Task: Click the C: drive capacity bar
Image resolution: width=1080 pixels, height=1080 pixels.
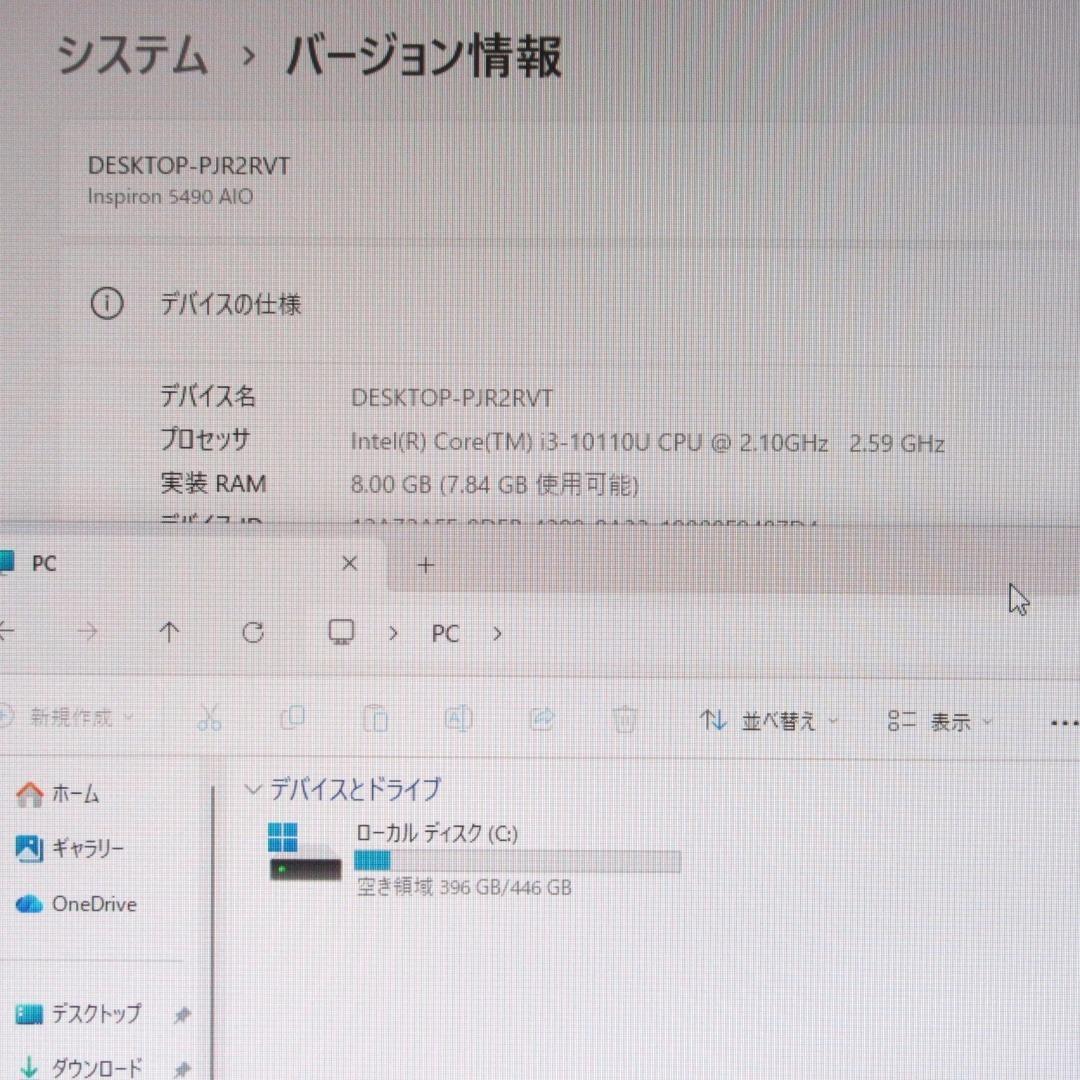Action: pyautogui.click(x=517, y=860)
